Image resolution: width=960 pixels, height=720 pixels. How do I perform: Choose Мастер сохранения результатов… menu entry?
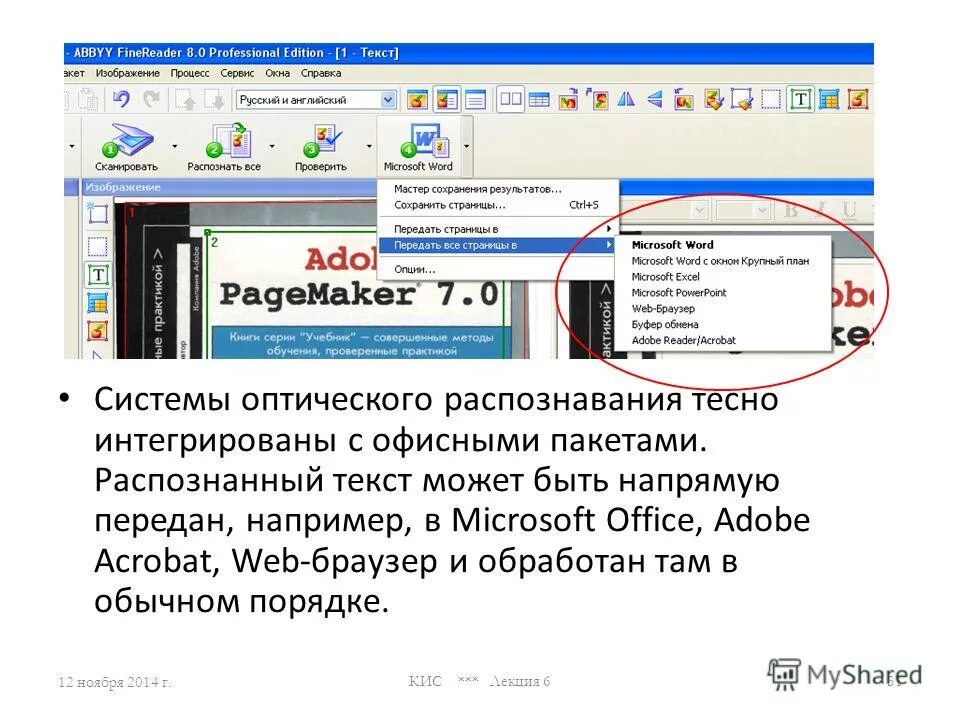pos(498,189)
